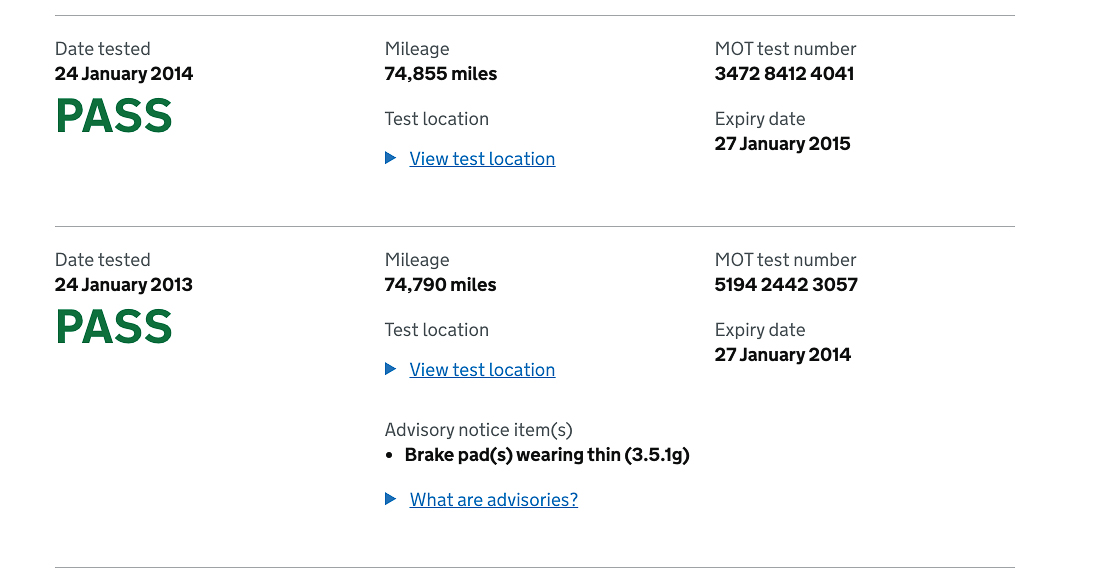Click the green PASS result for 24 January 2013
Image resolution: width=1098 pixels, height=572 pixels.
(x=113, y=326)
